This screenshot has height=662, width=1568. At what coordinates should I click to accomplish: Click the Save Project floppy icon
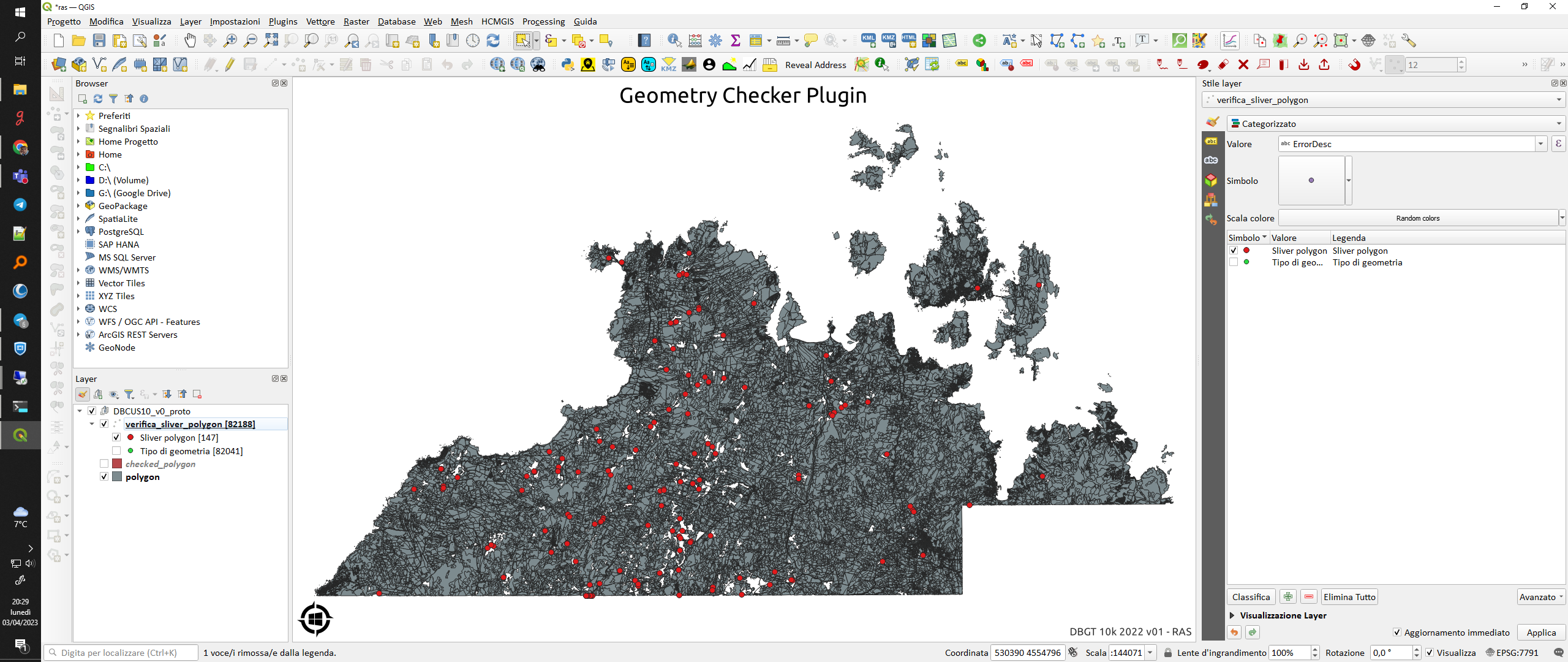point(99,41)
